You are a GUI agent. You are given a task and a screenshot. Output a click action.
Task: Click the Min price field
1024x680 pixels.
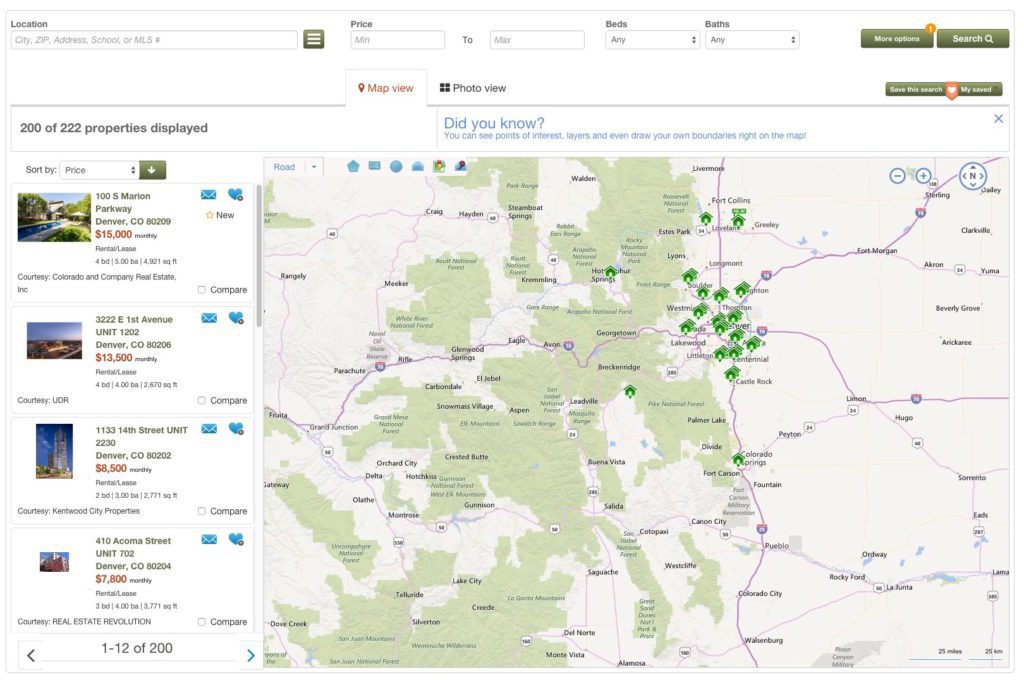coord(398,40)
